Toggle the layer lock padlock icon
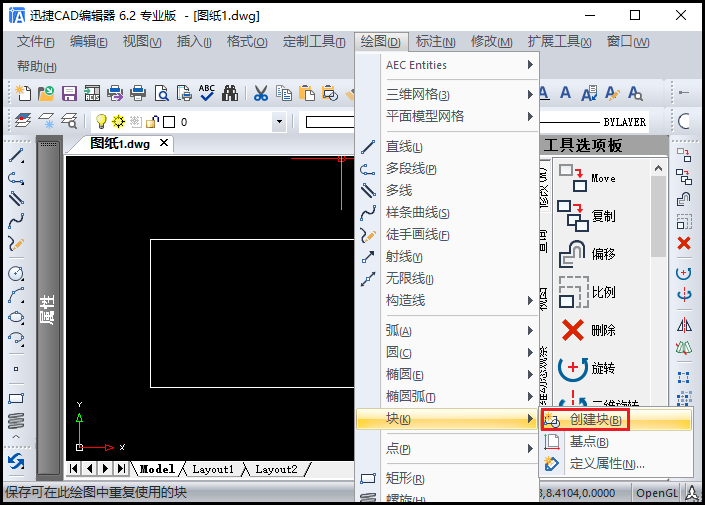This screenshot has width=705, height=505. coord(152,121)
